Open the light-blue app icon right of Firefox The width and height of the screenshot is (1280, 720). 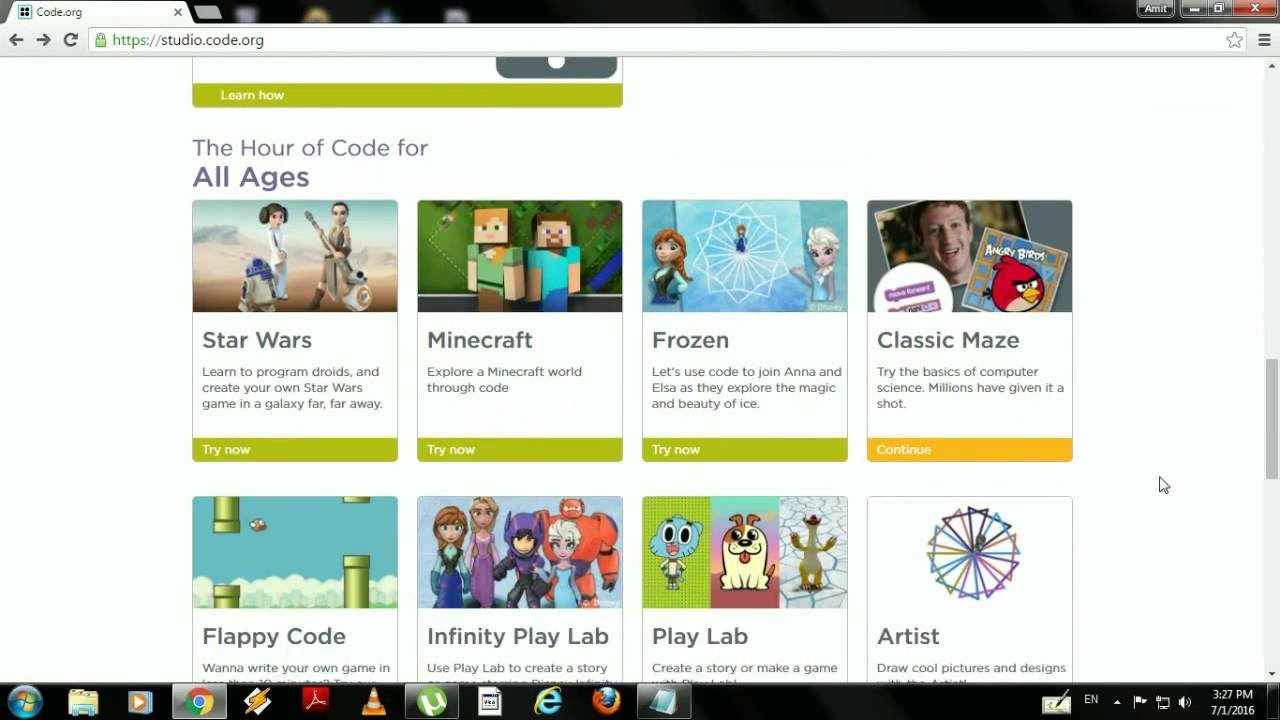click(x=663, y=702)
